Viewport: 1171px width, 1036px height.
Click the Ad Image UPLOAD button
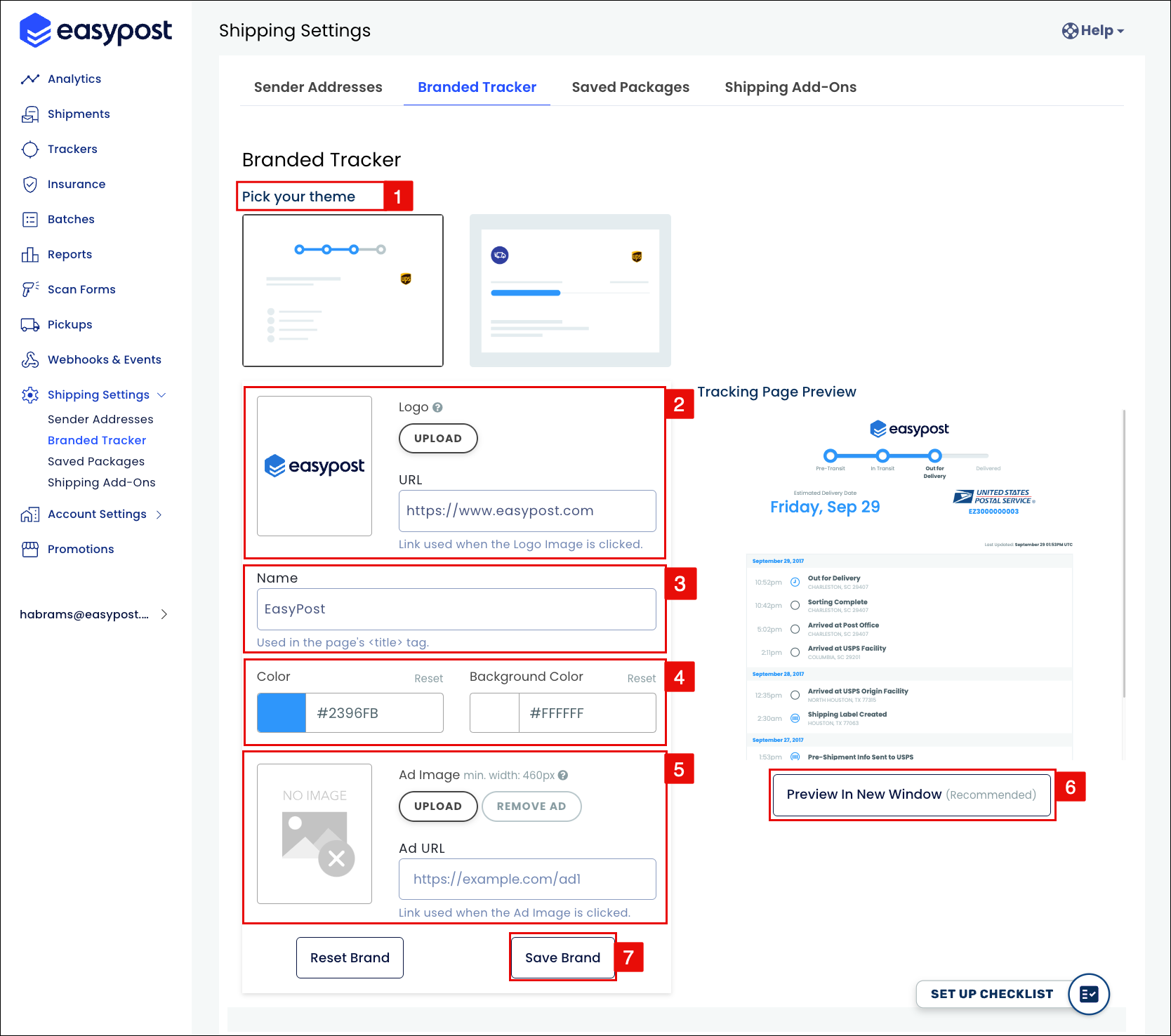pos(438,806)
